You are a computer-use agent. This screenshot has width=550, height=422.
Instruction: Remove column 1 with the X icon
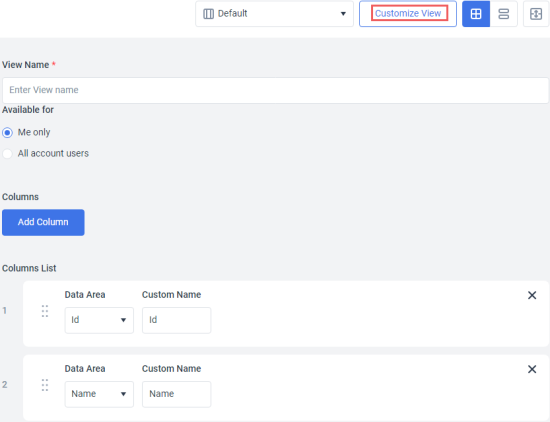coord(532,295)
